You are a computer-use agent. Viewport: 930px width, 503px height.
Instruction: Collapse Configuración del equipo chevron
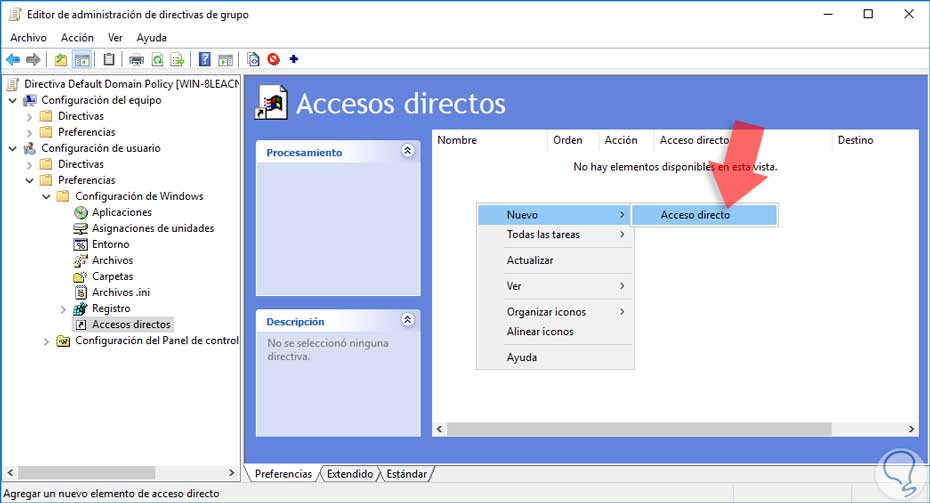pyautogui.click(x=12, y=101)
